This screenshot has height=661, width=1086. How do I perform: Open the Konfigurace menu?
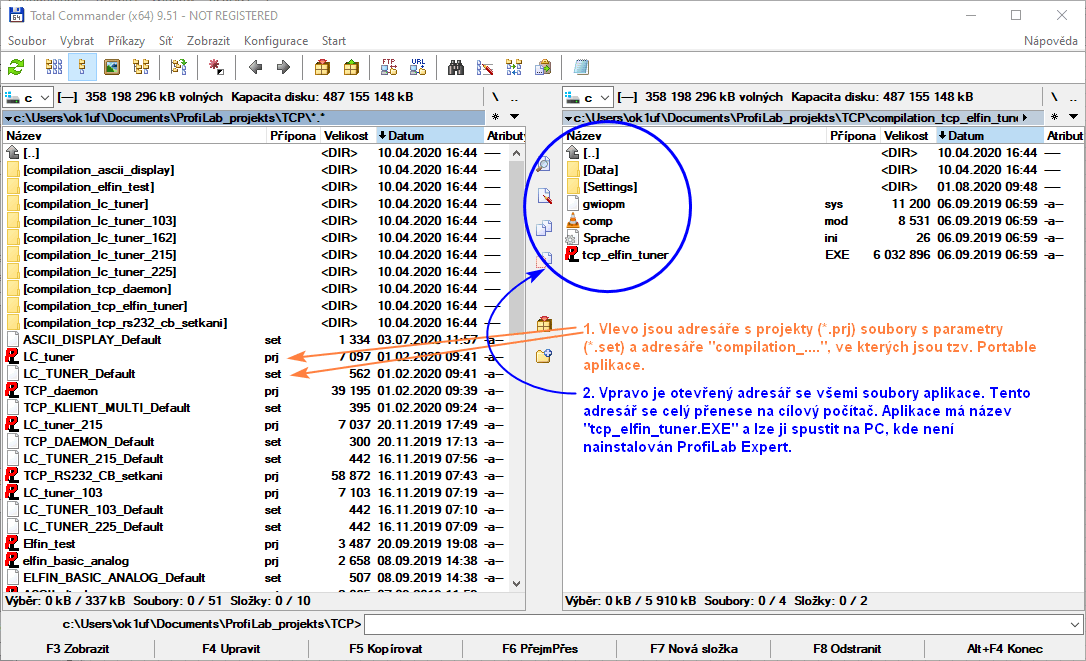(276, 41)
